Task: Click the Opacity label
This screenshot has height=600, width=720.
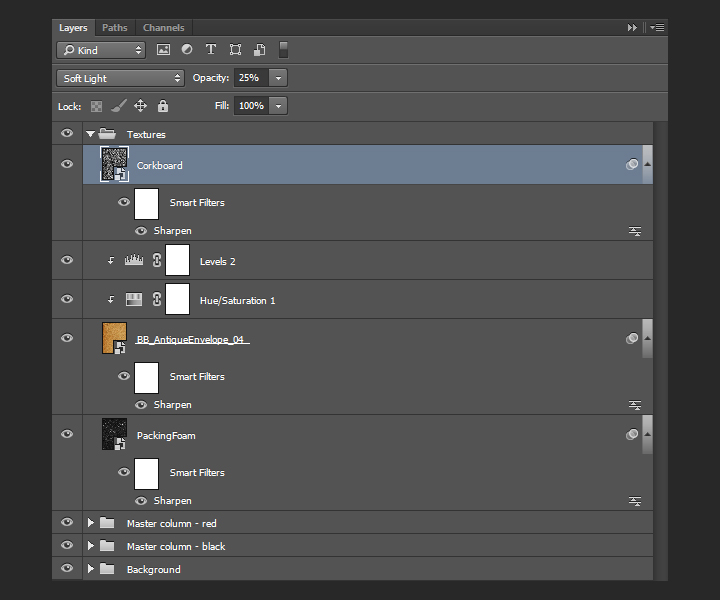Action: [x=211, y=78]
